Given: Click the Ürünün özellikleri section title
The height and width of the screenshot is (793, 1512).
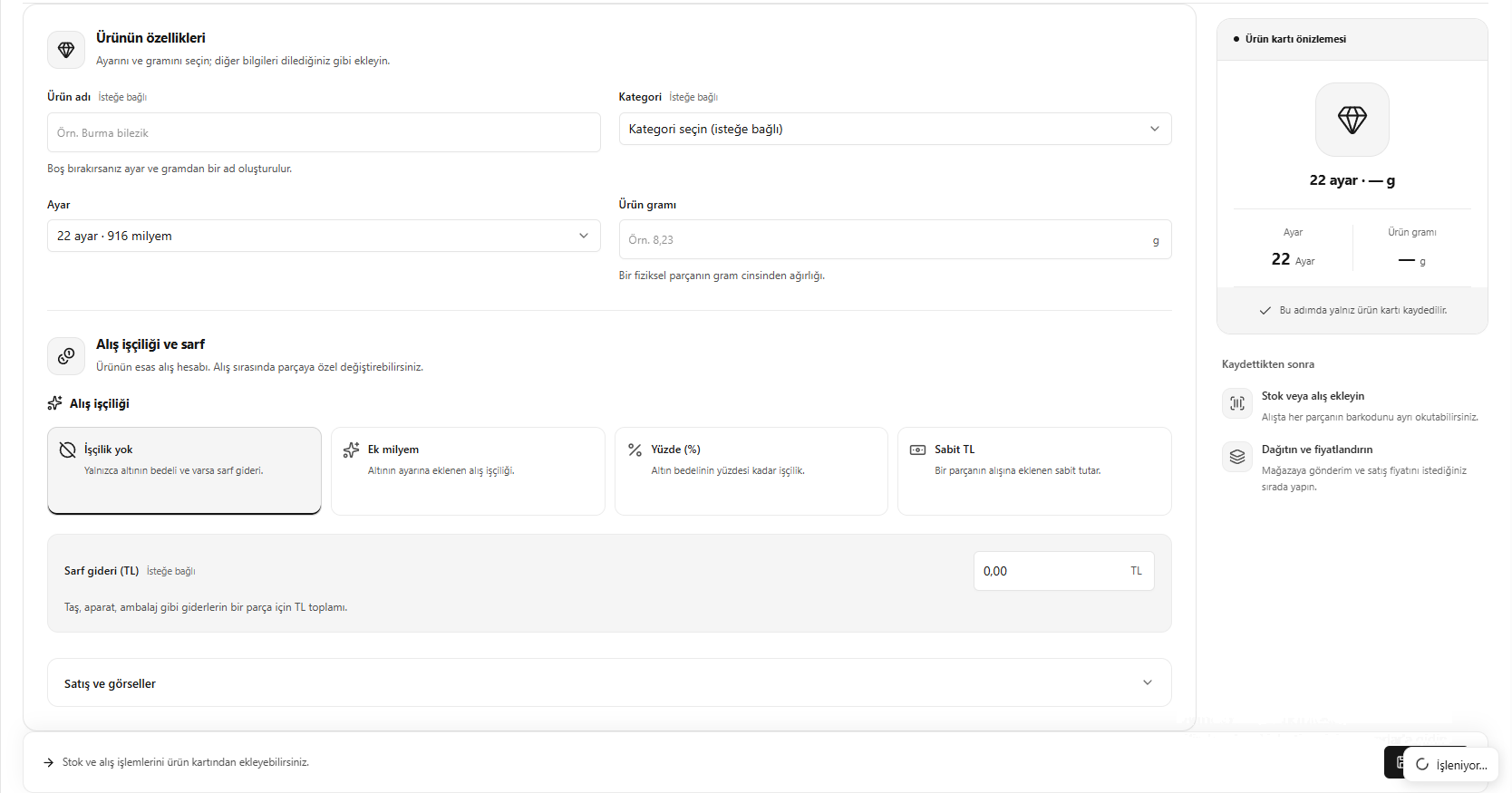Looking at the screenshot, I should [x=150, y=38].
